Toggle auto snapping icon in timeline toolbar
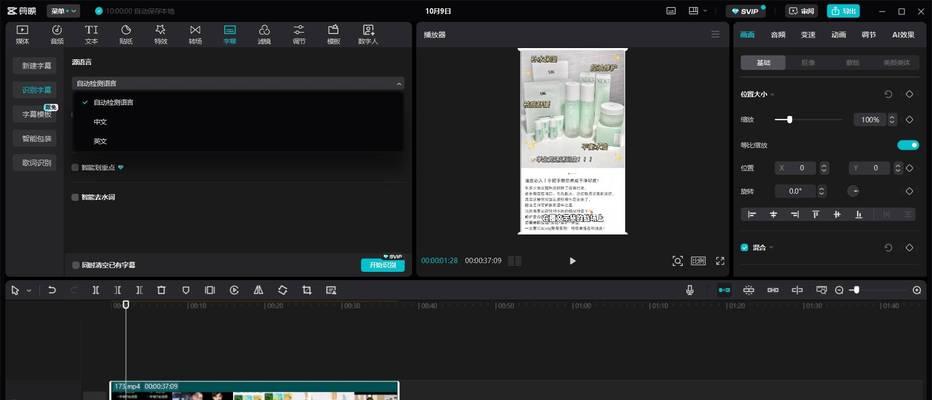 tap(748, 290)
